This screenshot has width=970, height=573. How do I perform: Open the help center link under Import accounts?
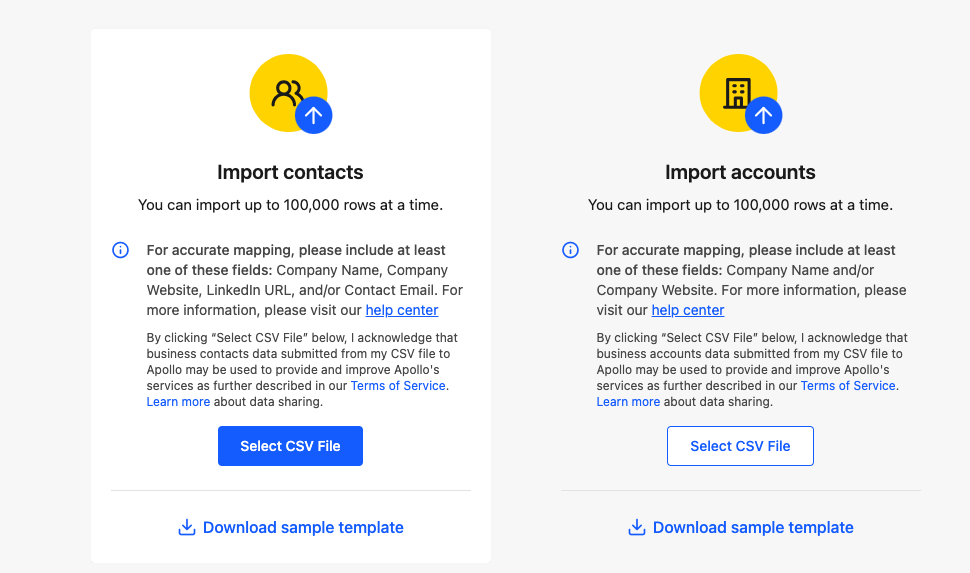point(688,310)
